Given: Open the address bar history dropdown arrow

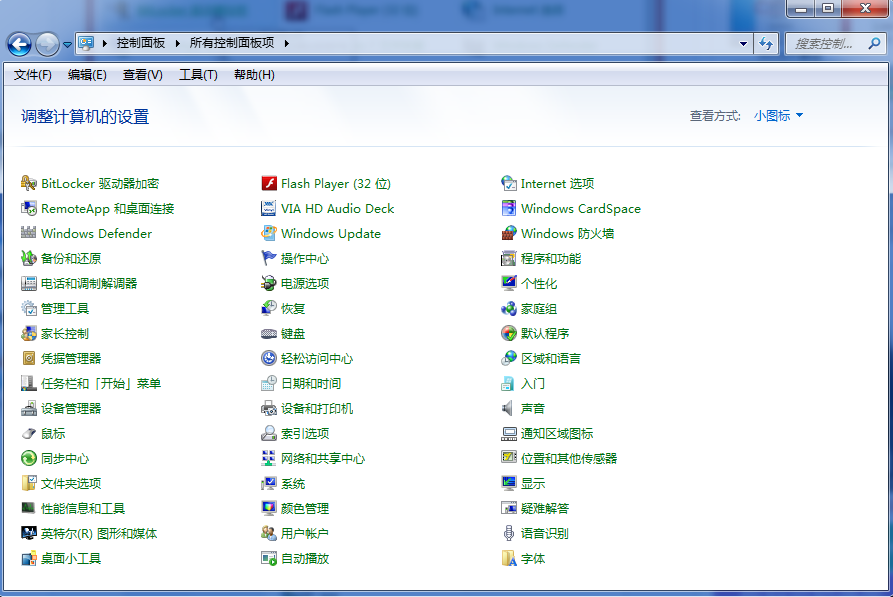Looking at the screenshot, I should pos(743,43).
